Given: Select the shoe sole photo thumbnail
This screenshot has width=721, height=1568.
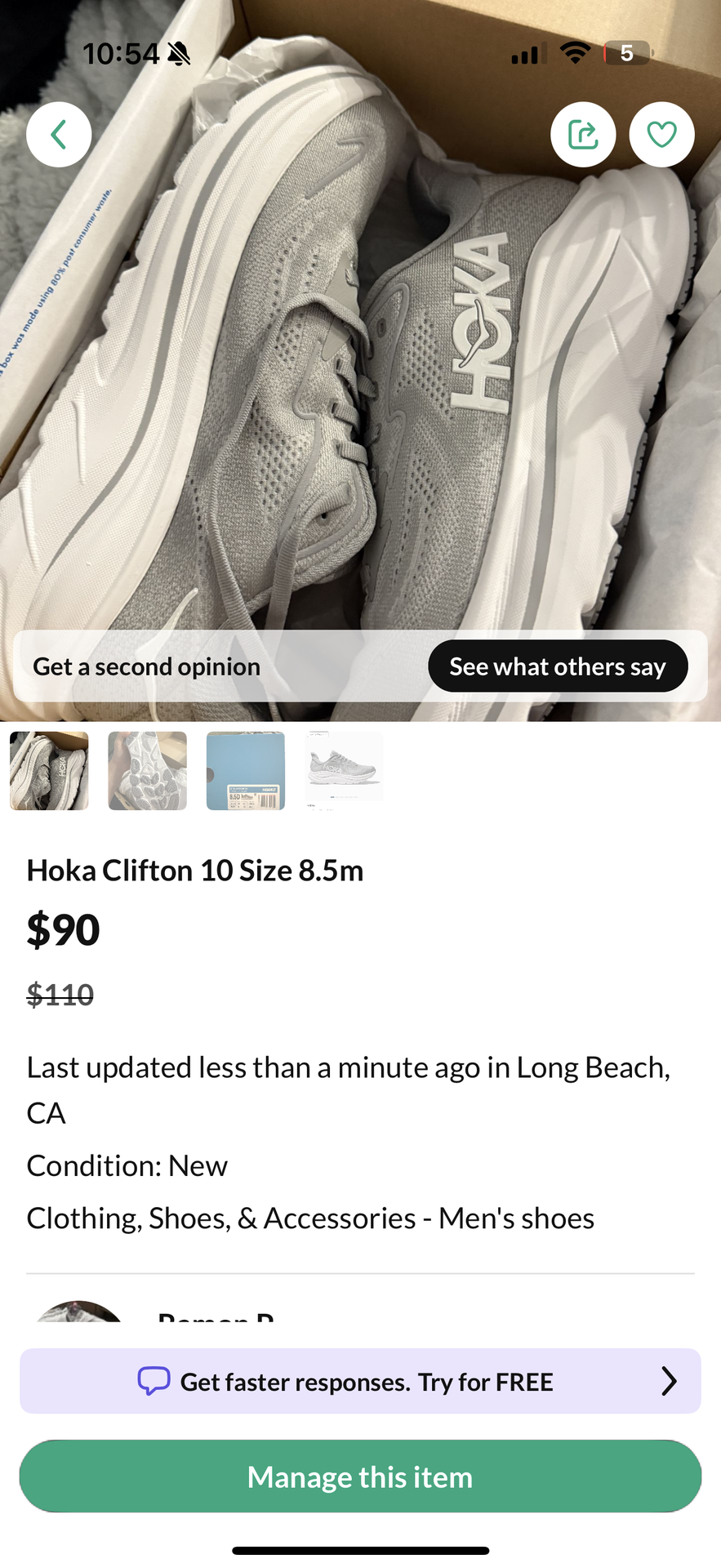Looking at the screenshot, I should pyautogui.click(x=148, y=771).
